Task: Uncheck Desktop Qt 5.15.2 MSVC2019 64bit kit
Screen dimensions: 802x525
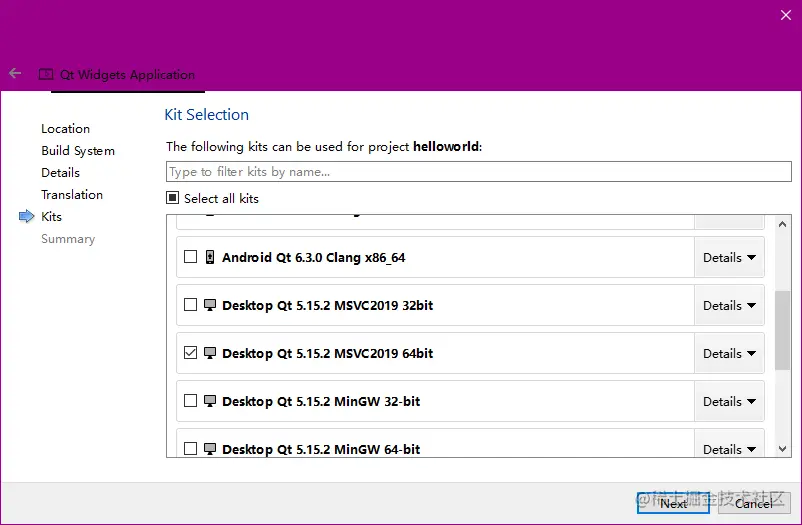Action: coord(190,353)
